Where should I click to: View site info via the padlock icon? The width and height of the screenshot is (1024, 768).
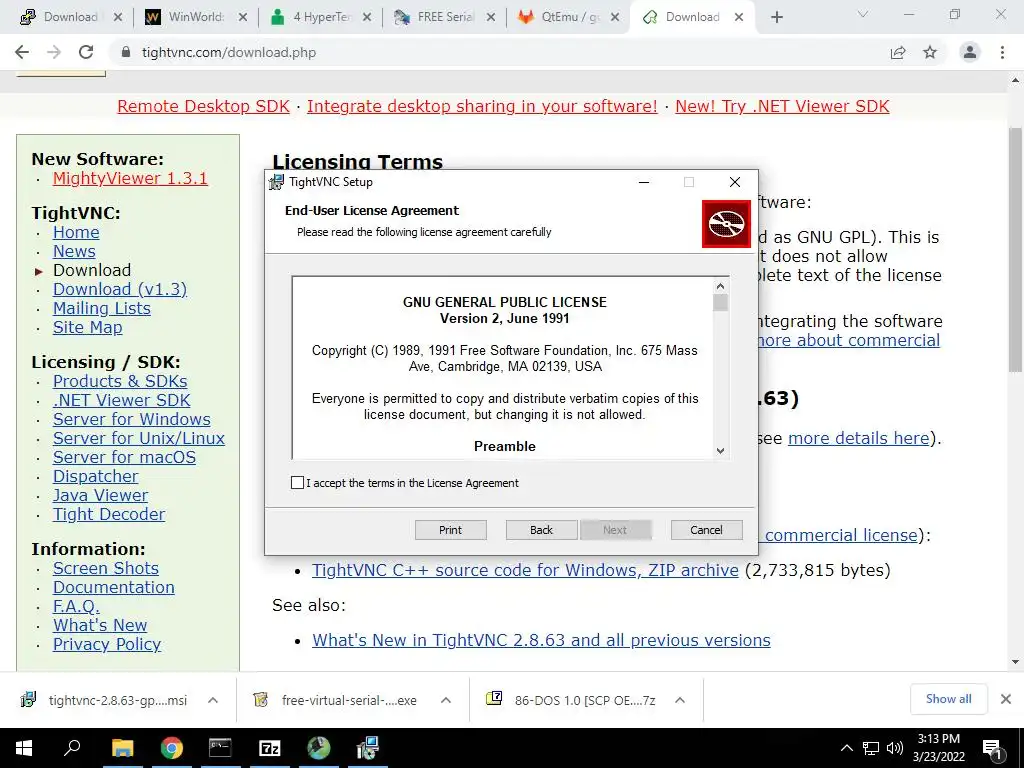(x=126, y=52)
